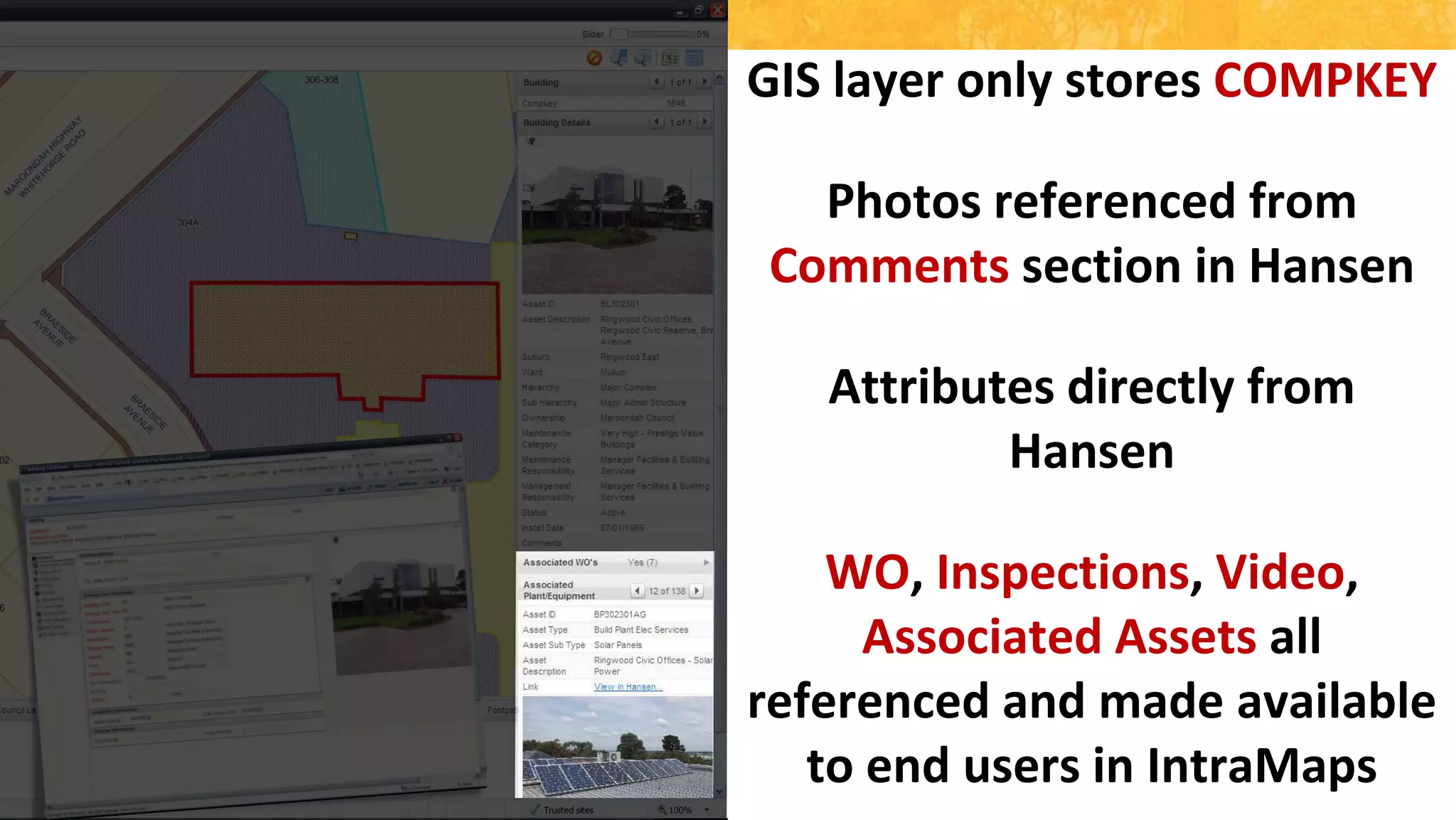Click the Status value Active
This screenshot has height=820, width=1456.
pyautogui.click(x=612, y=513)
